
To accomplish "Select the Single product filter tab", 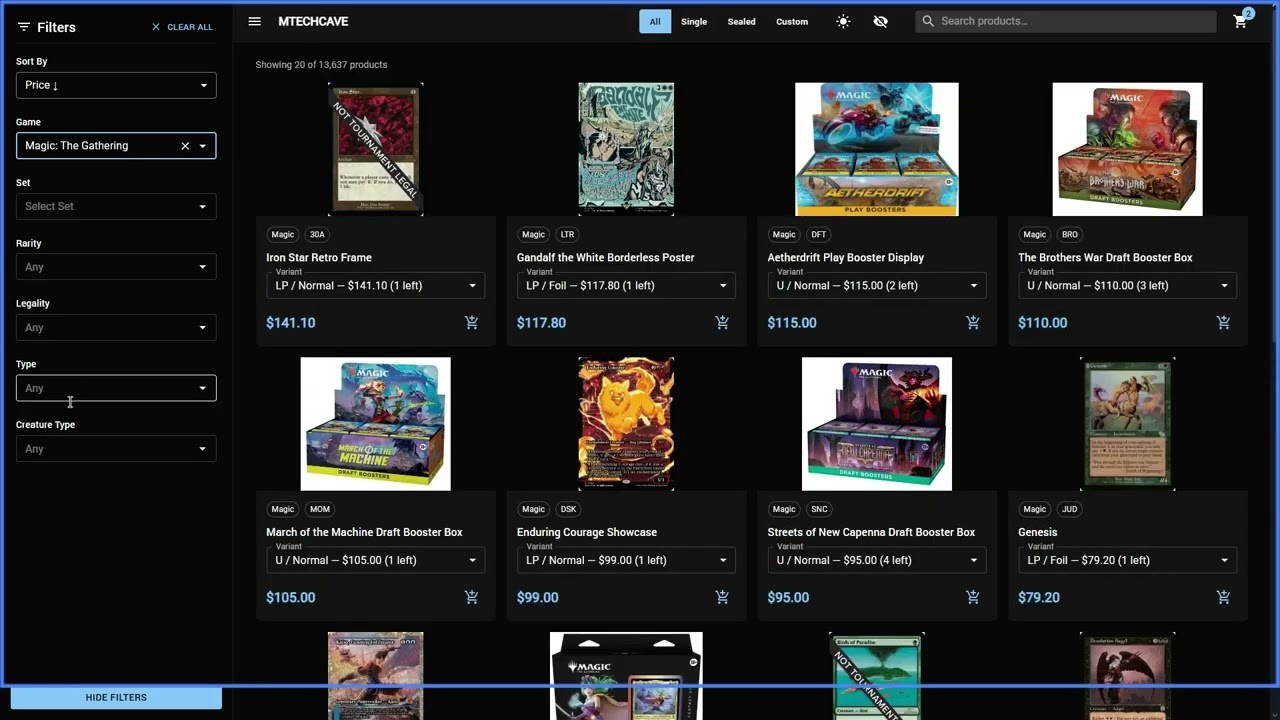I will 694,21.
